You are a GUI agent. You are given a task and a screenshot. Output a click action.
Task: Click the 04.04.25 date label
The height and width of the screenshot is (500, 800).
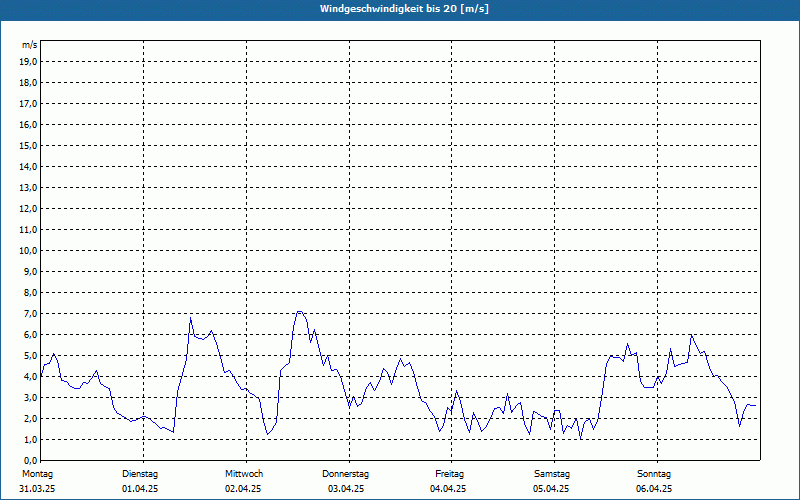(449, 489)
